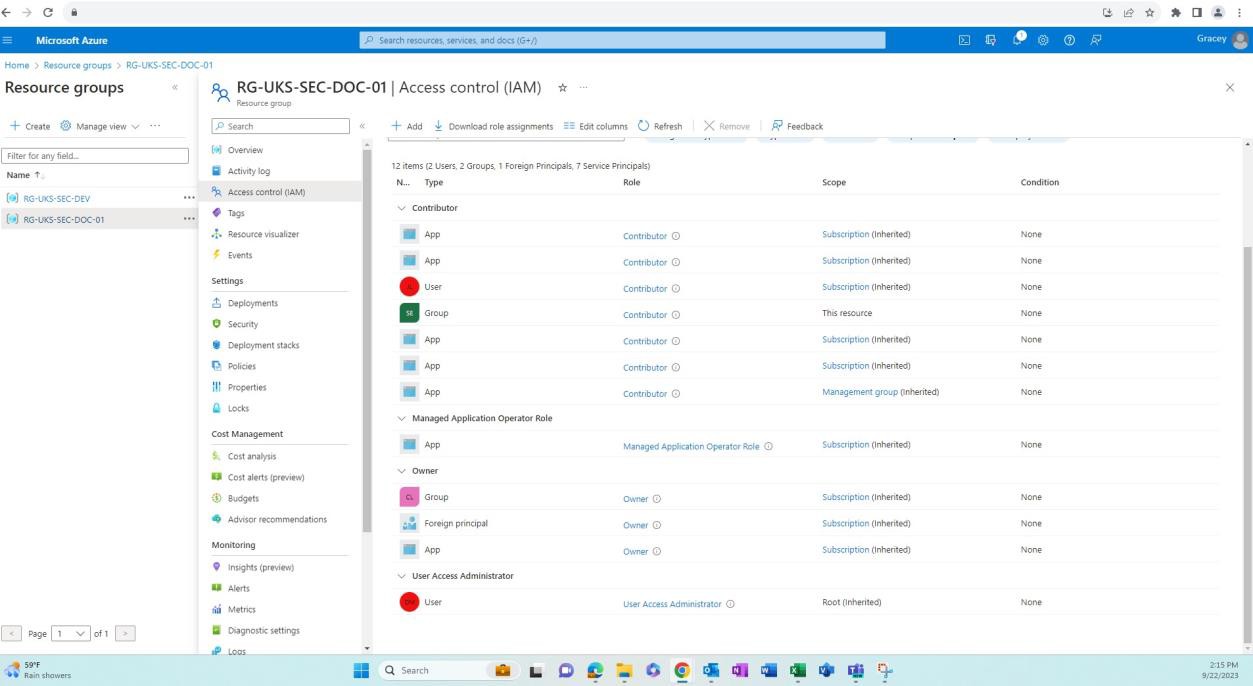Open portal settings with the gear icon

1042,40
